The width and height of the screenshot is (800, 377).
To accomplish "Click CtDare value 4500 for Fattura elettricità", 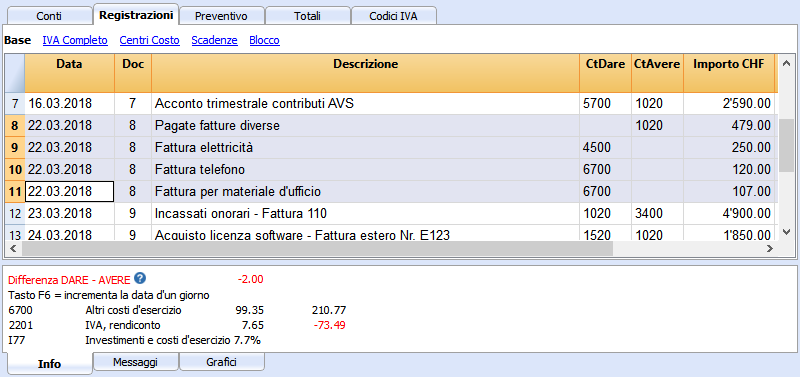I will (605, 147).
